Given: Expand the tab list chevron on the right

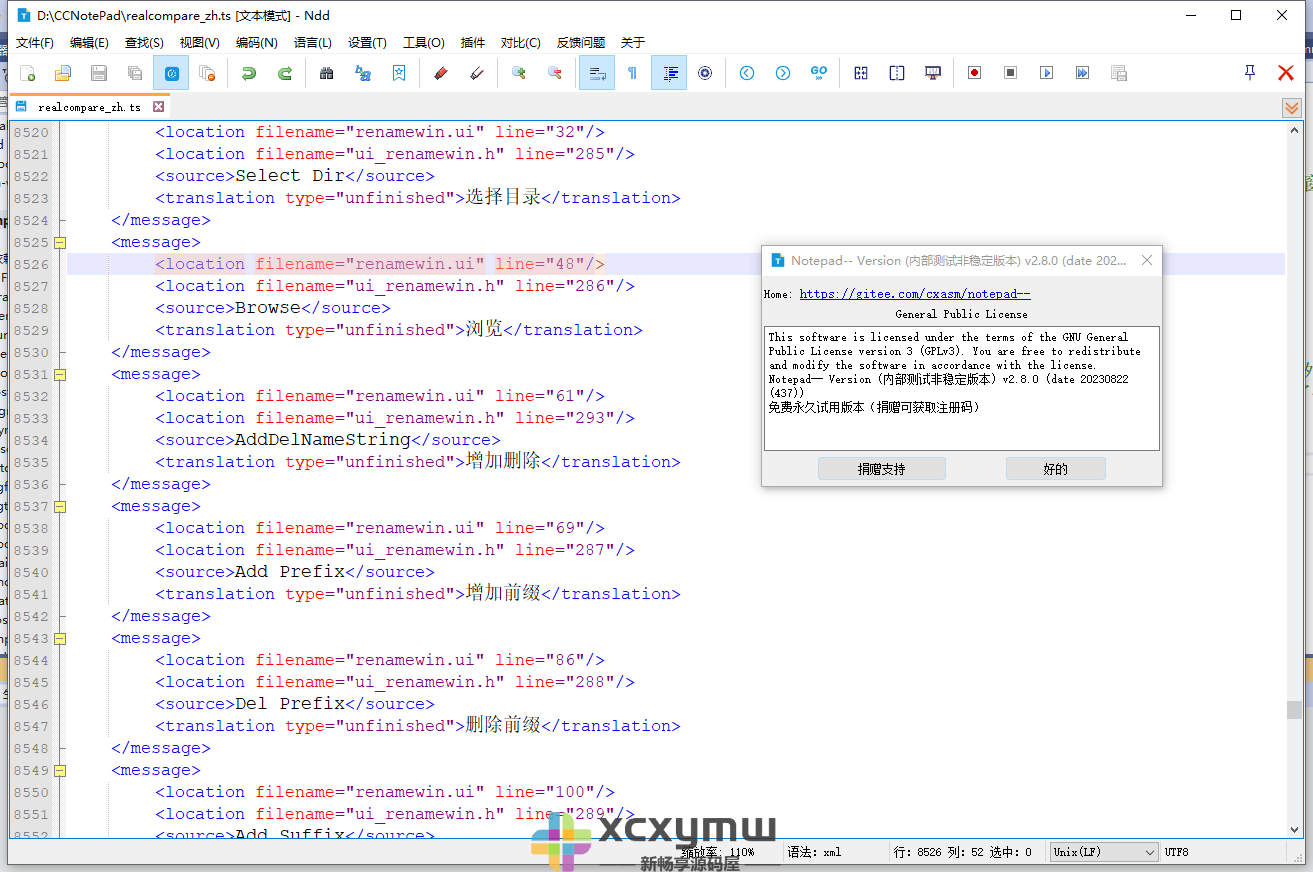Looking at the screenshot, I should pyautogui.click(x=1292, y=106).
